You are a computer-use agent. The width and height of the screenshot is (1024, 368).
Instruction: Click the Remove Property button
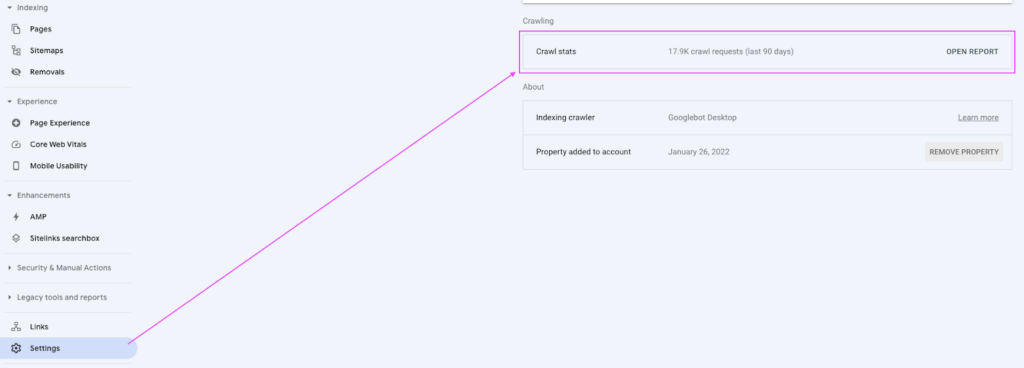click(x=964, y=152)
